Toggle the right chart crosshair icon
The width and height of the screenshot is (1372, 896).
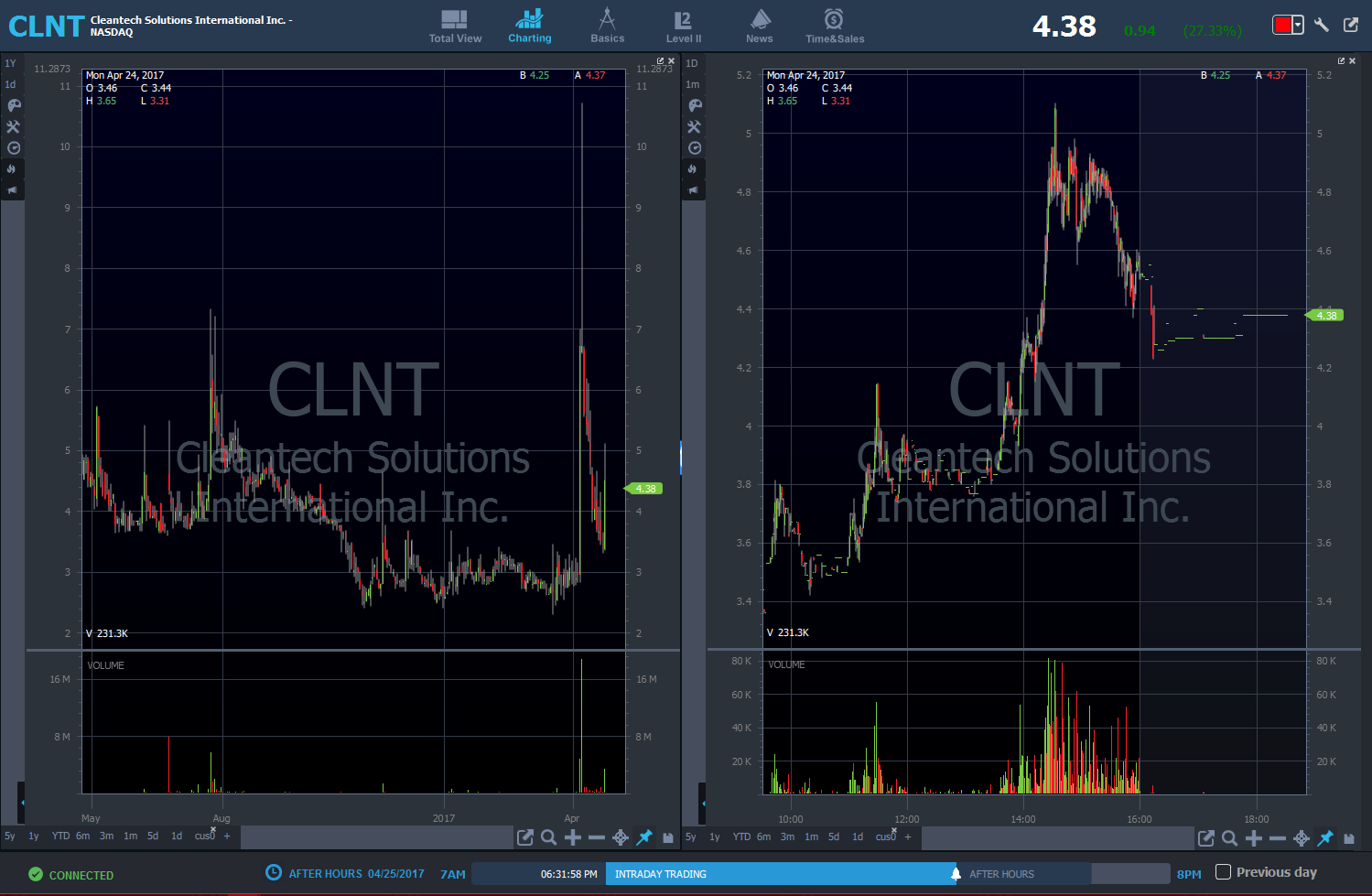point(1302,837)
